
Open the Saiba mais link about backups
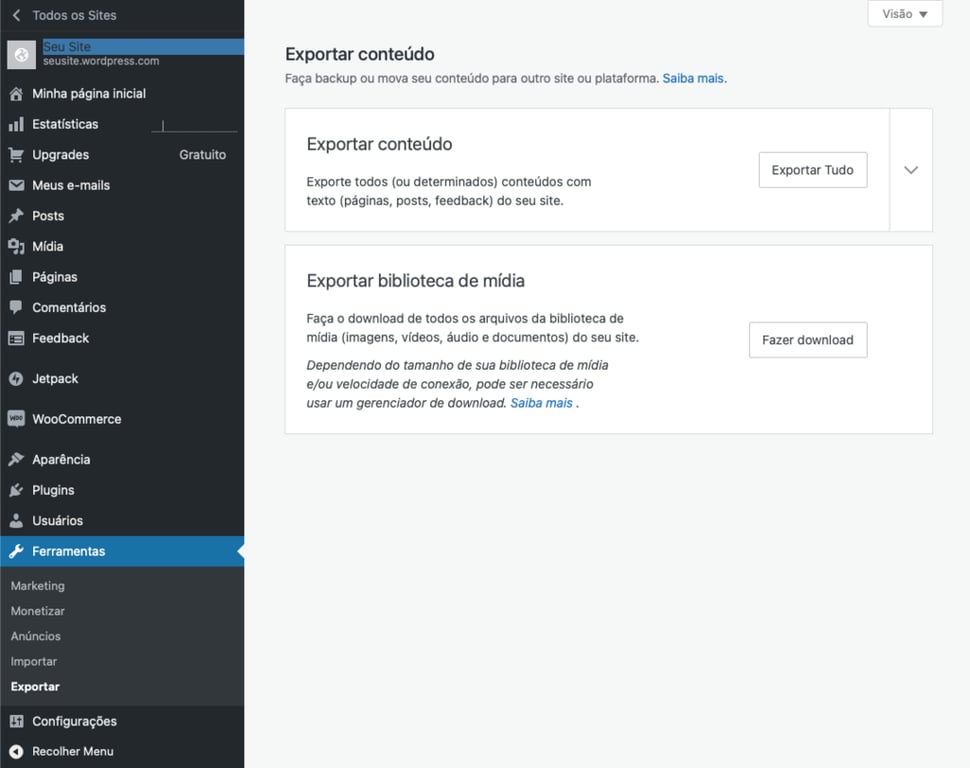(692, 78)
